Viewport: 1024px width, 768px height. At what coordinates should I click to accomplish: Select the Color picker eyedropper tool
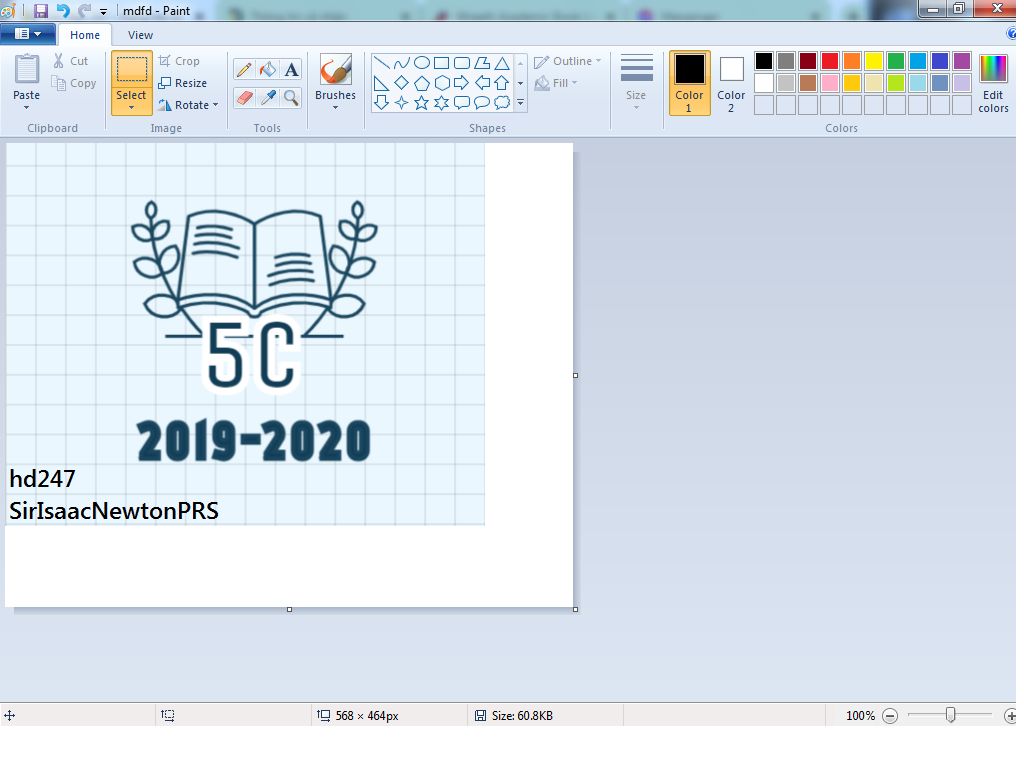click(268, 97)
